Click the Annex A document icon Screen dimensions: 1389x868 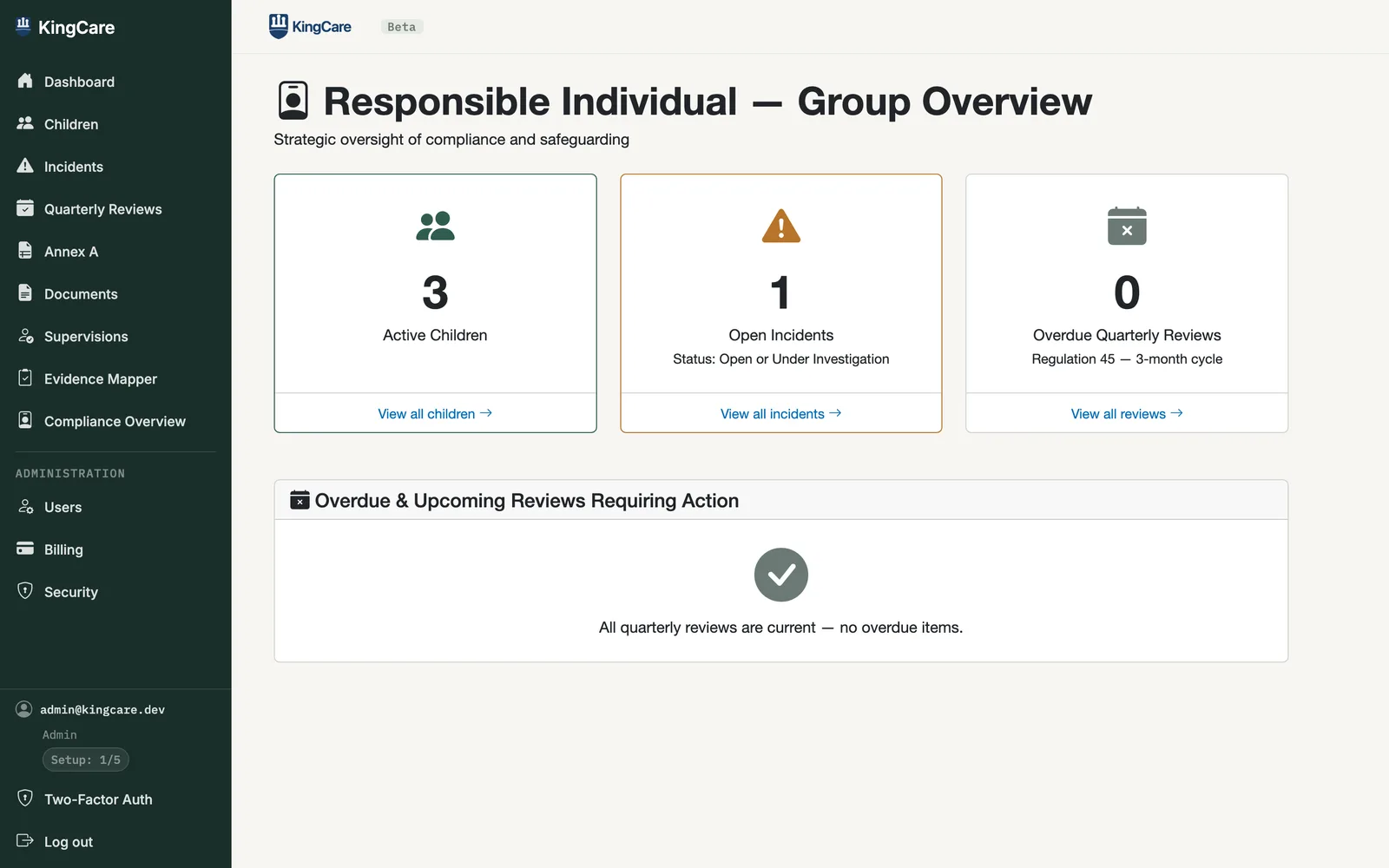point(25,251)
